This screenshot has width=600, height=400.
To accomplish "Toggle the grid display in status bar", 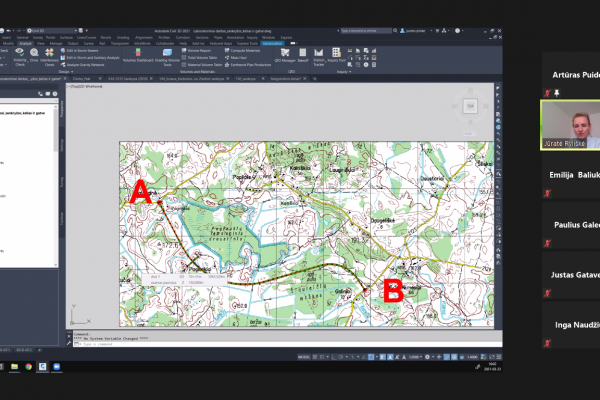I will [315, 357].
